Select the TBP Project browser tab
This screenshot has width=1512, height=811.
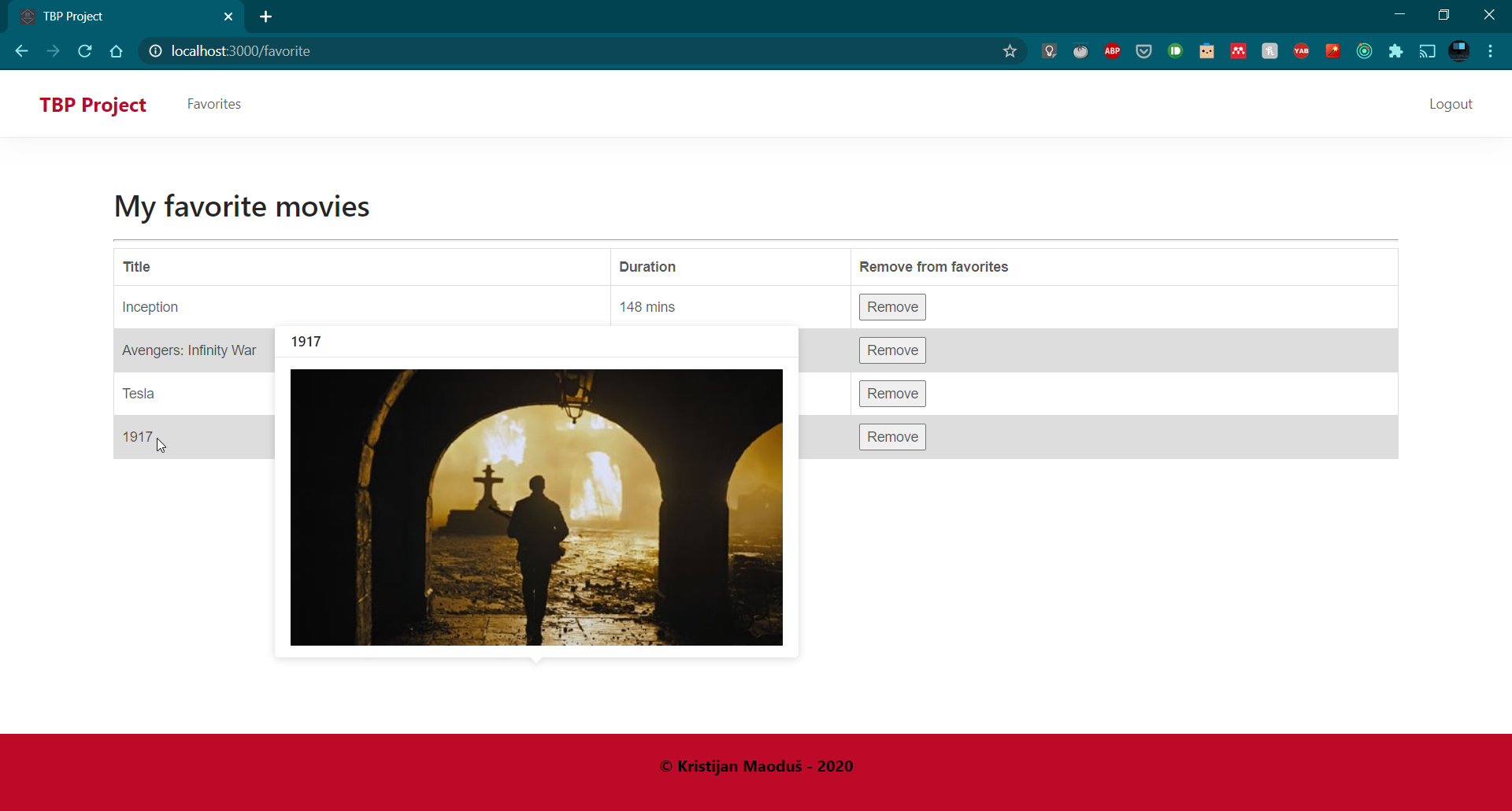(x=126, y=17)
